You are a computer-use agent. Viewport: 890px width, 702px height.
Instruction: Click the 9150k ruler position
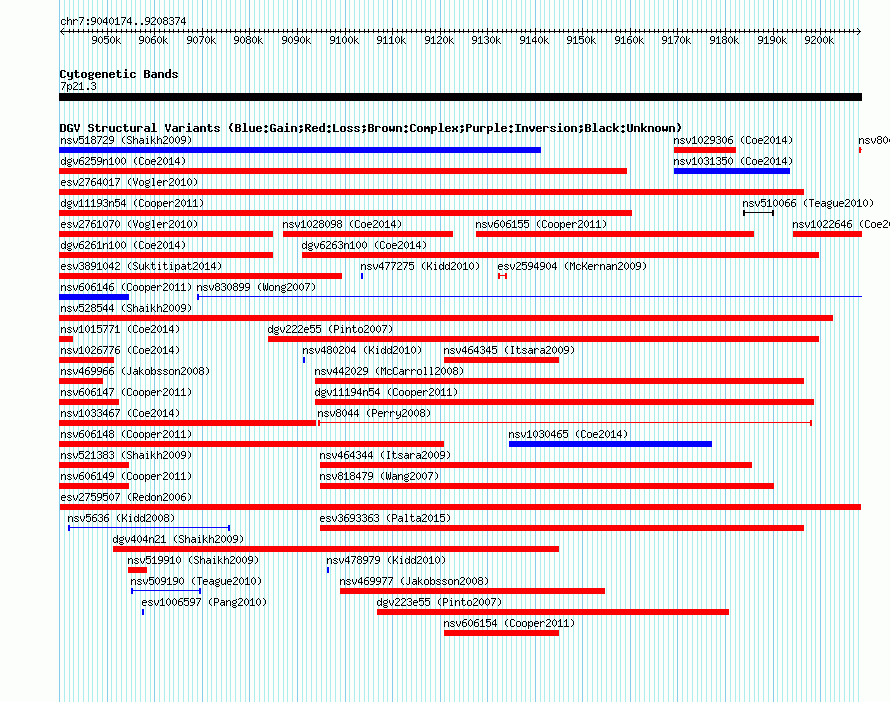(581, 40)
